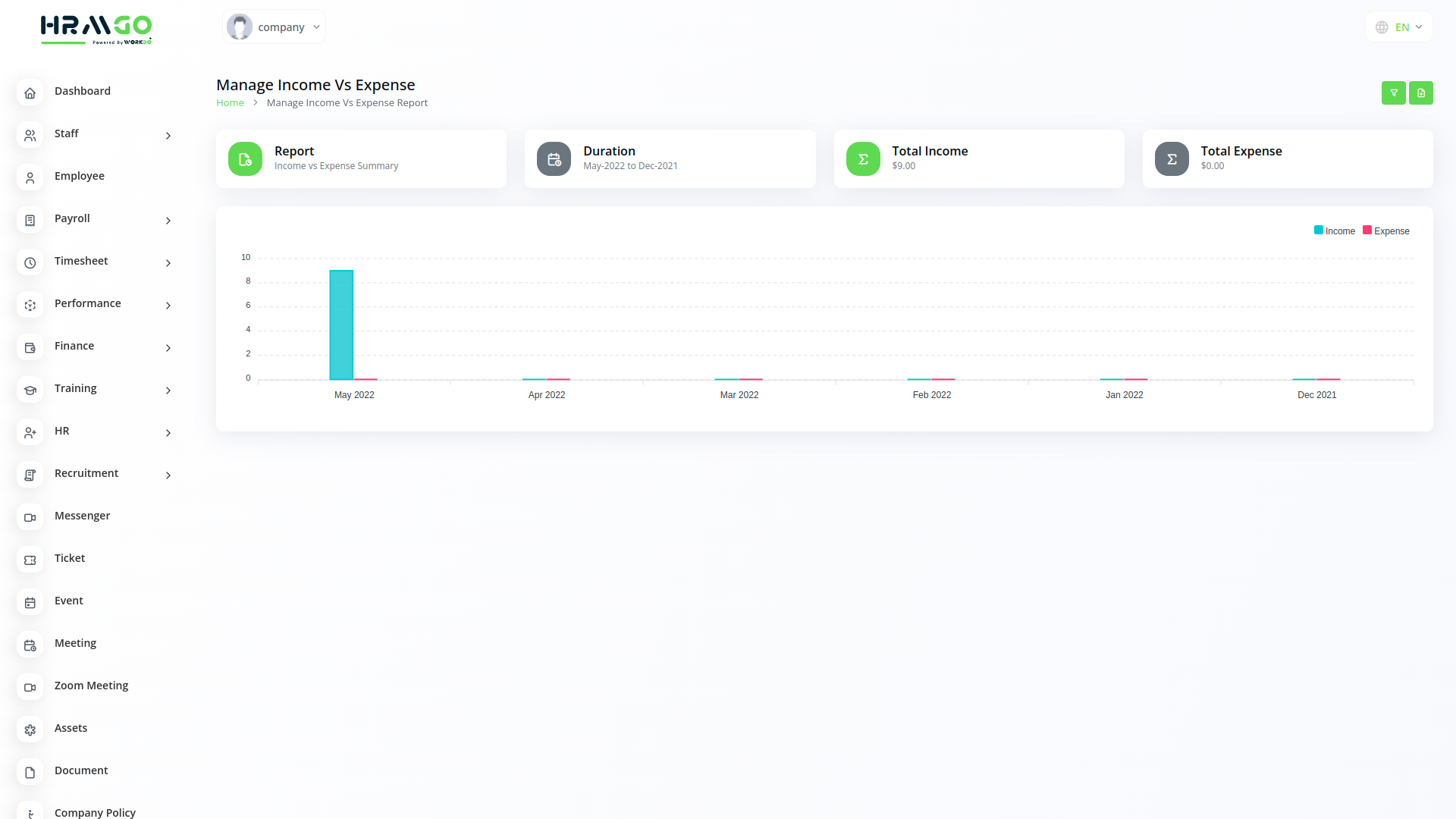
Task: Open the EN language dropdown
Action: point(1399,27)
